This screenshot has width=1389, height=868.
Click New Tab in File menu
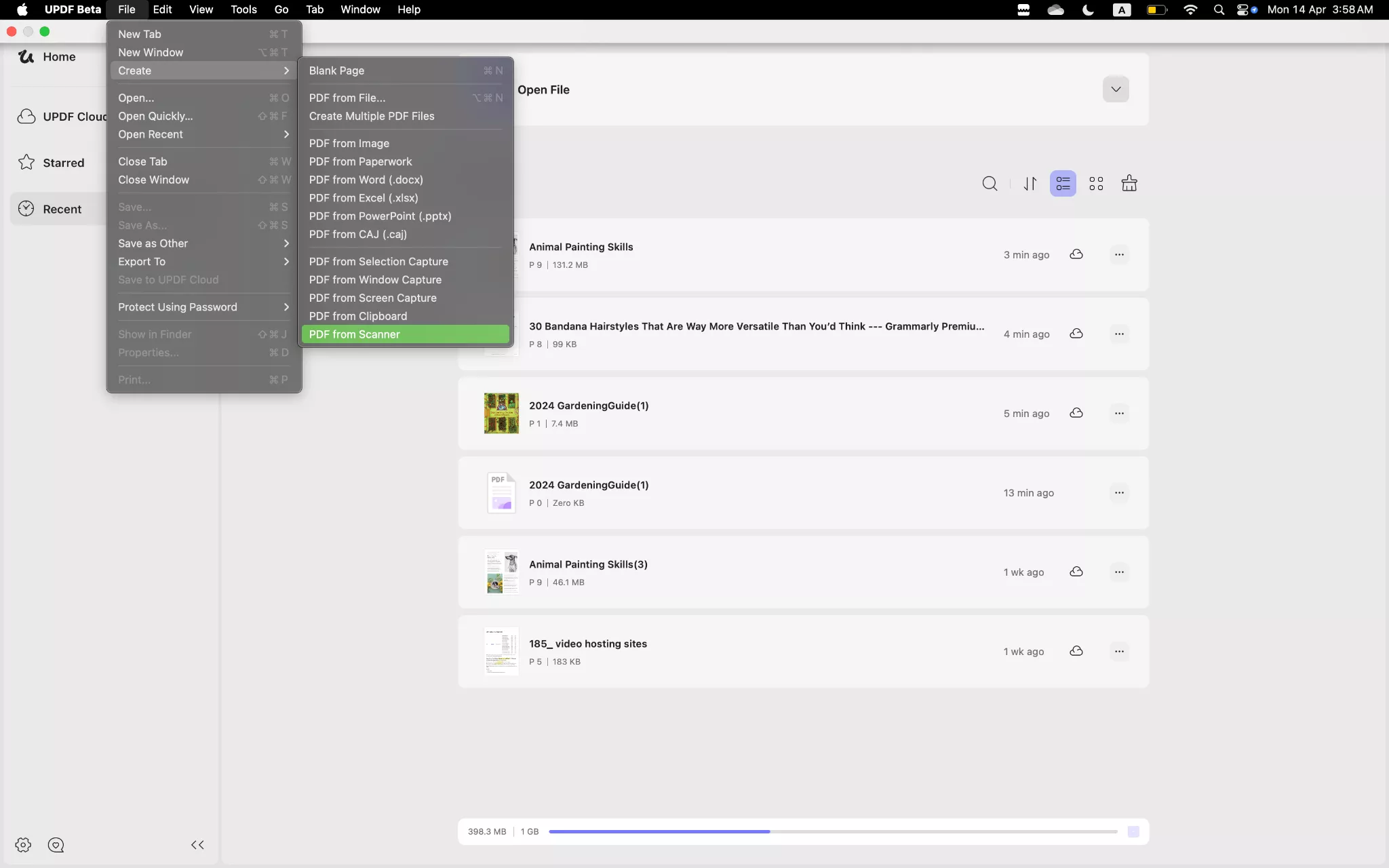click(x=203, y=34)
